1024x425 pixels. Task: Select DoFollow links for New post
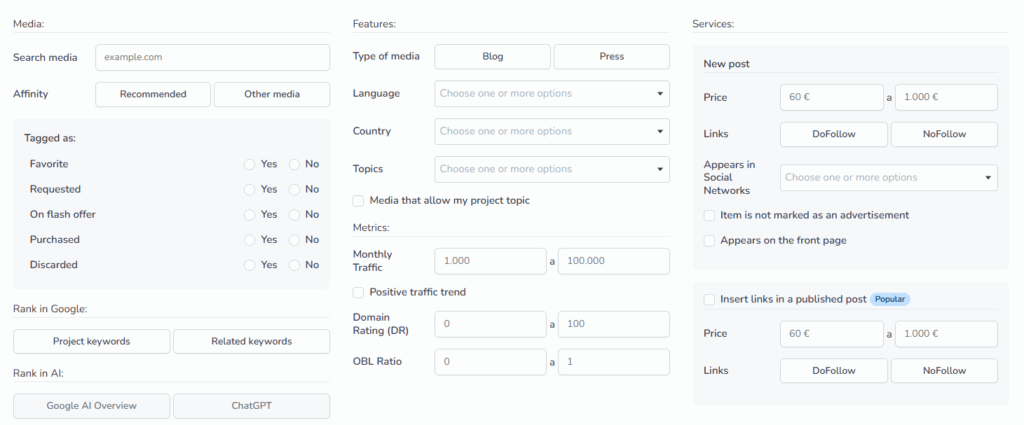(x=834, y=134)
